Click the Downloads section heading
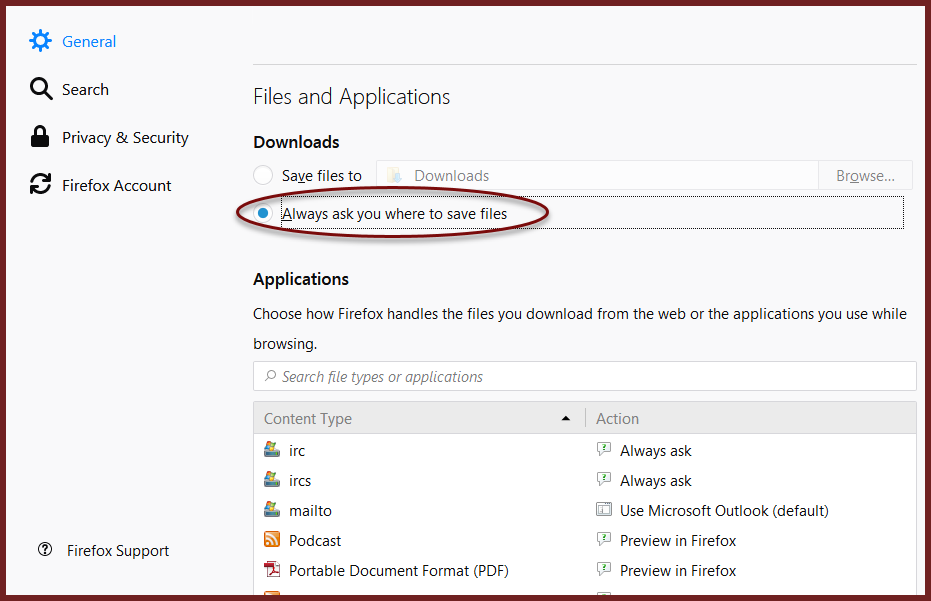Viewport: 931px width, 601px height. (296, 142)
